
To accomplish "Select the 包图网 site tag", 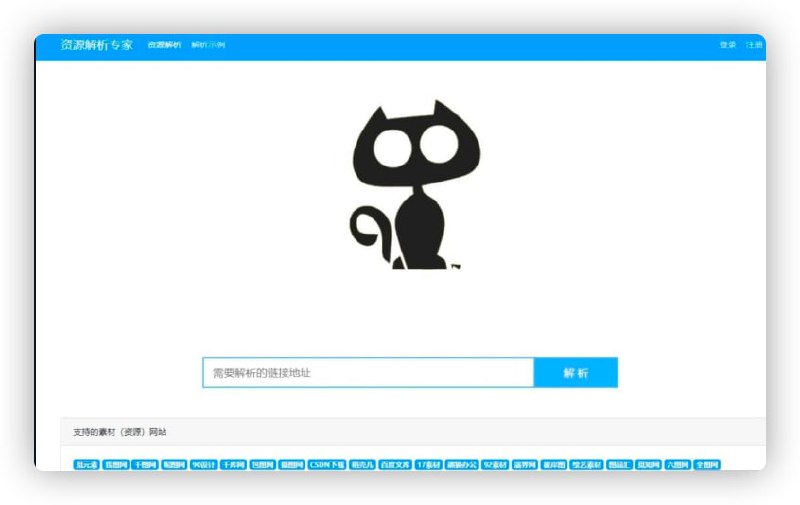I will click(x=262, y=465).
